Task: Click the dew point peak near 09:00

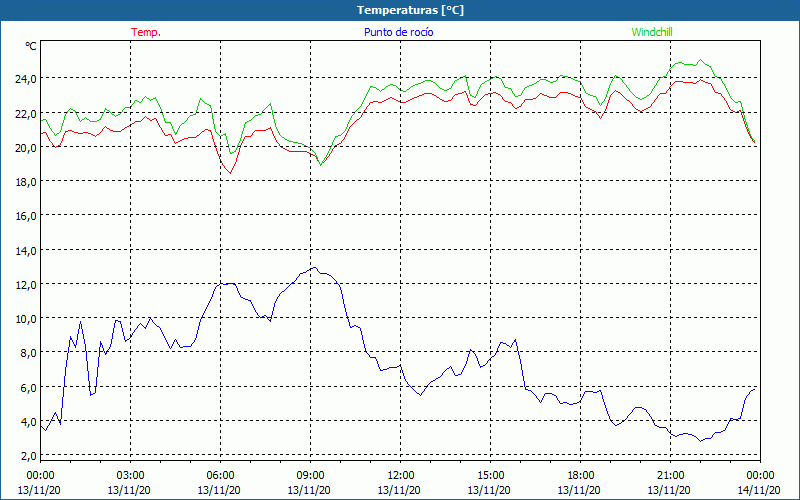Action: pos(314,267)
